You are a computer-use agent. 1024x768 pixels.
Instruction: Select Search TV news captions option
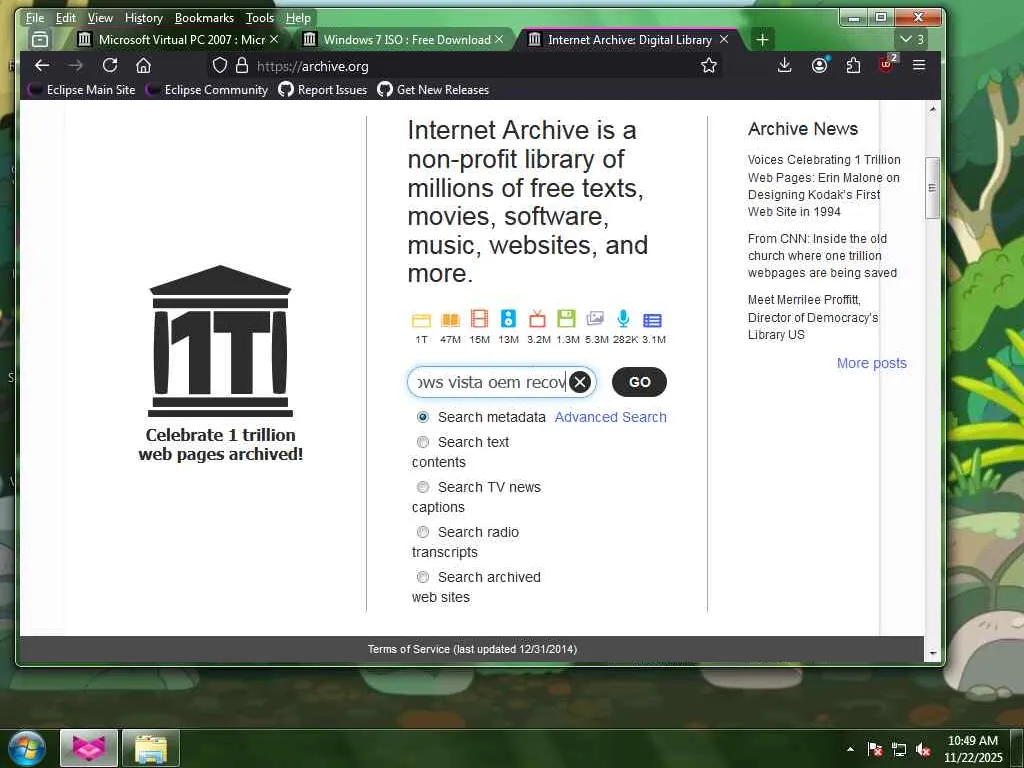pos(423,487)
